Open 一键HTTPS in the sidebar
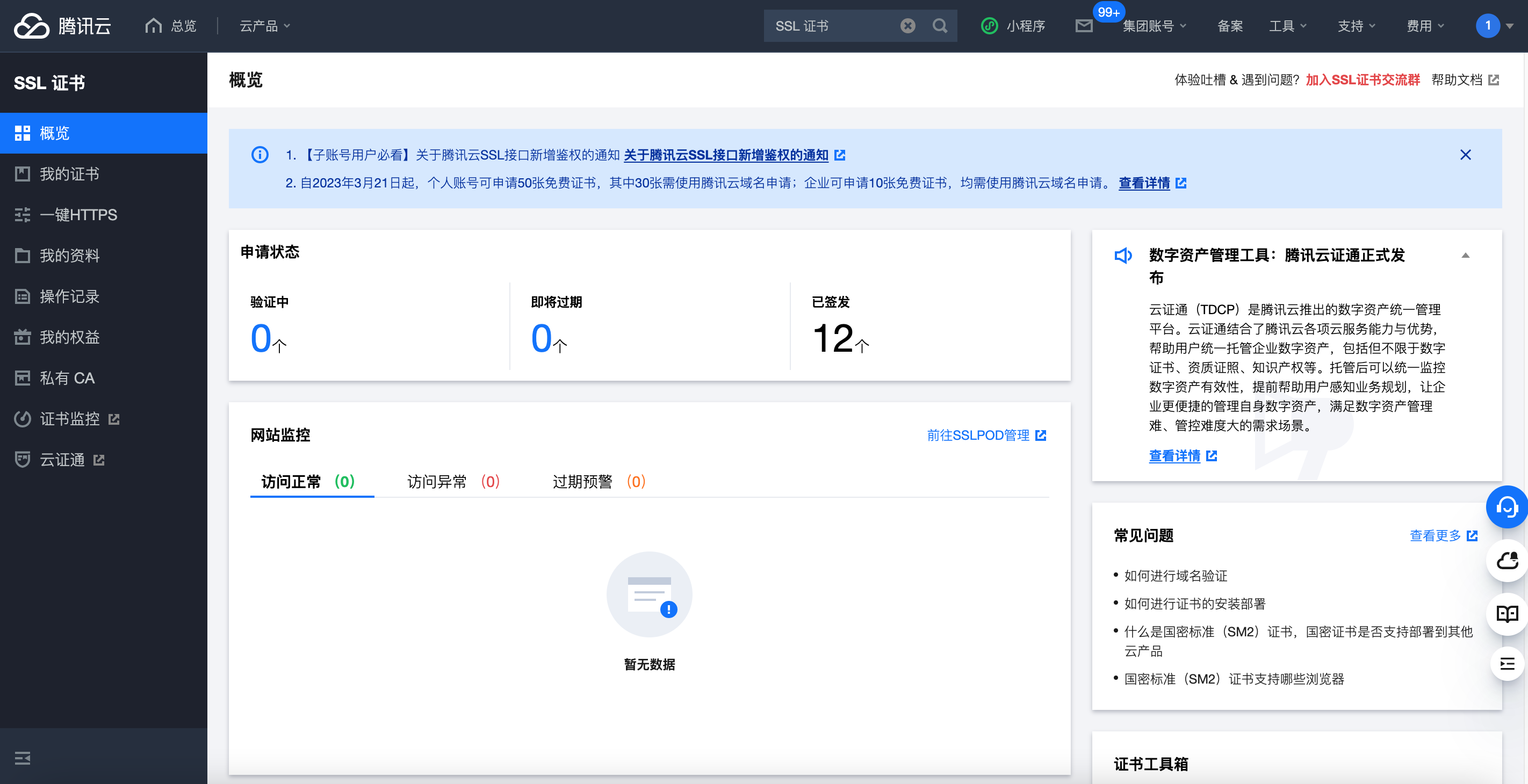The image size is (1528, 784). [103, 215]
